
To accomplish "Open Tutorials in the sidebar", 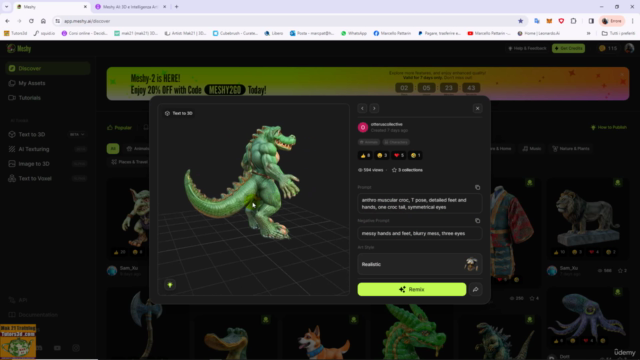I will coord(48,98).
